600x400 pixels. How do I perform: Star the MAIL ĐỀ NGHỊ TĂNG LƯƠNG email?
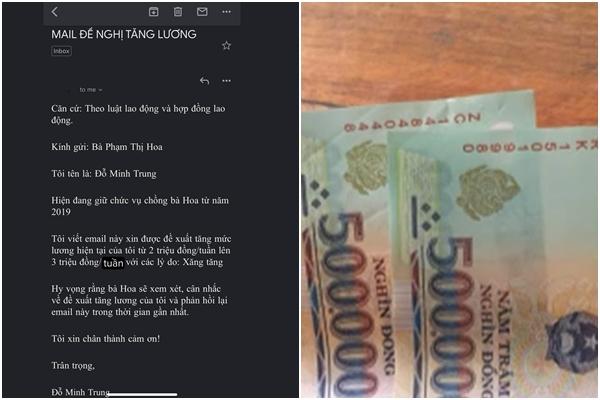pos(227,46)
